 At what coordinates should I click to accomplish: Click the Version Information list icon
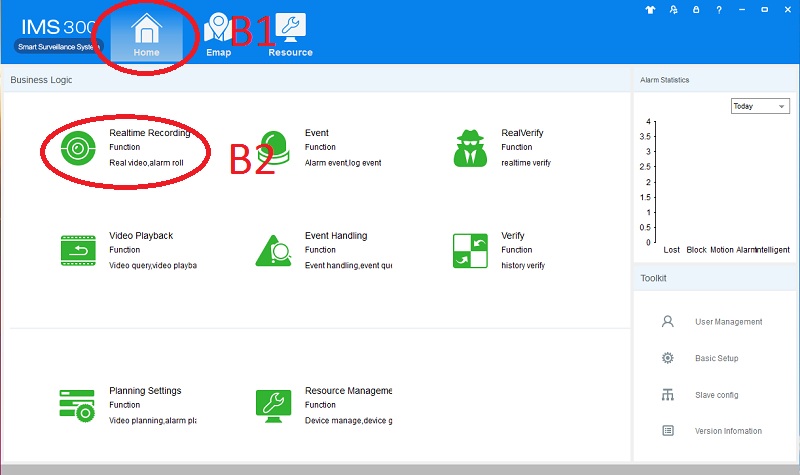(x=668, y=431)
